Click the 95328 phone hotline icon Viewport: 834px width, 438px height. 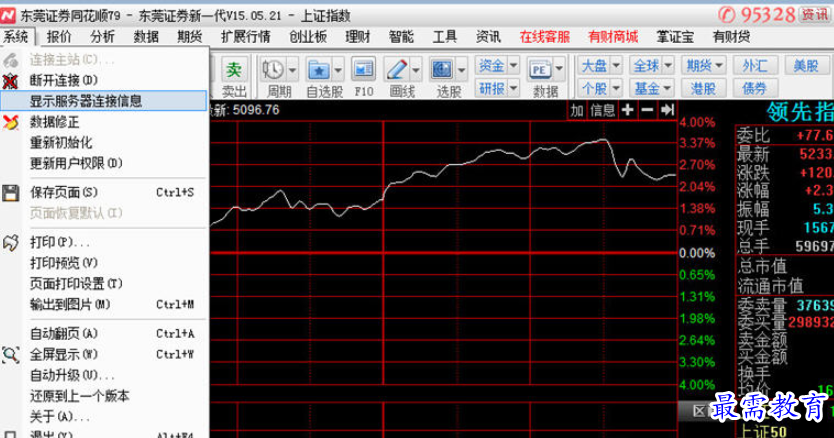727,15
